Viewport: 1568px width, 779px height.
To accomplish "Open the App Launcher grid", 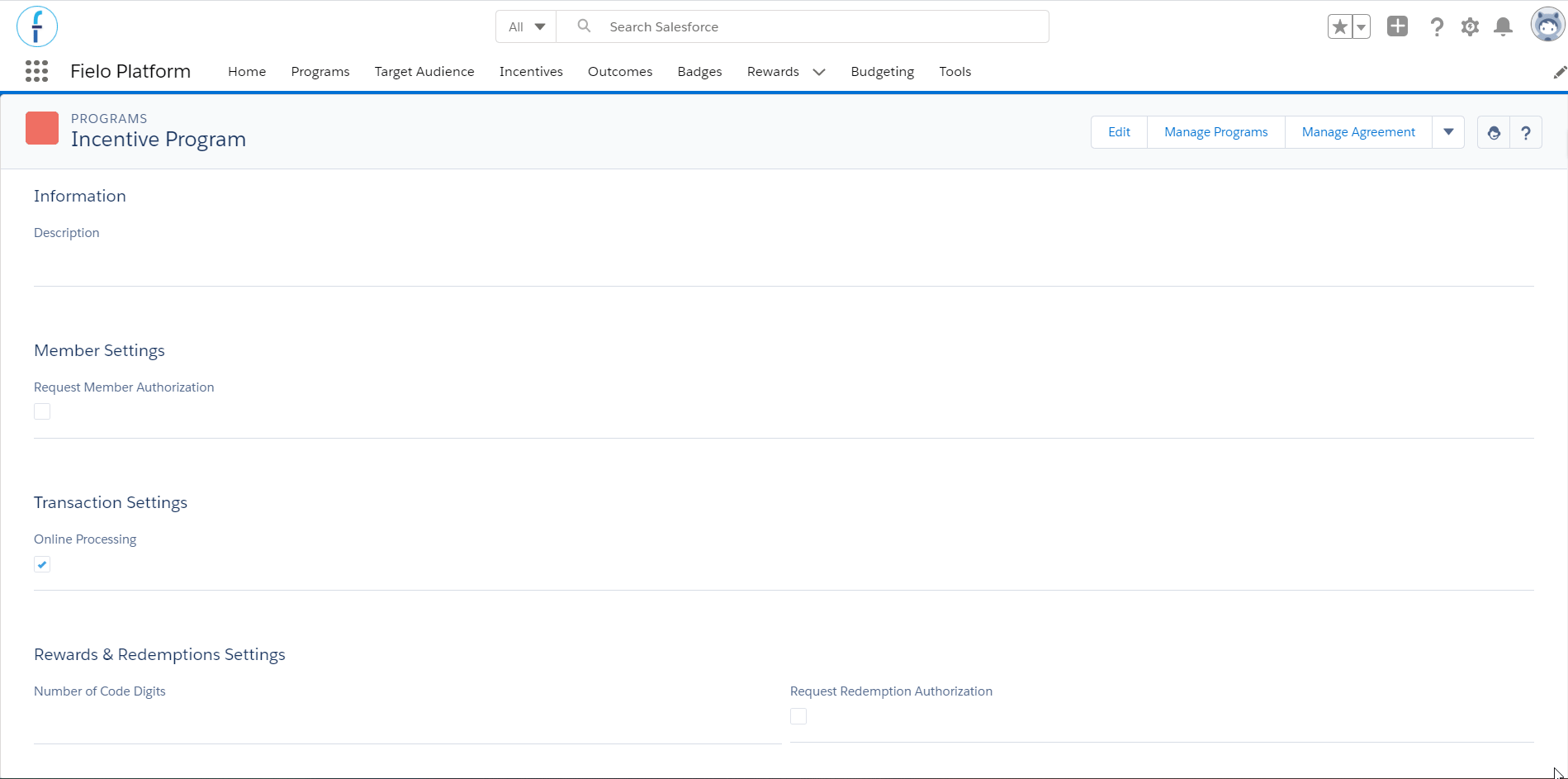I will (36, 71).
